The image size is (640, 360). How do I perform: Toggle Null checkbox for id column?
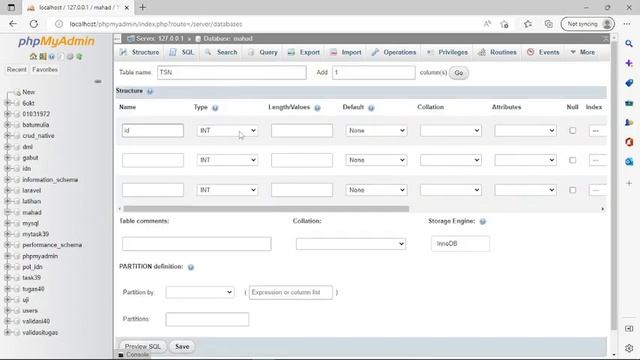[x=572, y=131]
